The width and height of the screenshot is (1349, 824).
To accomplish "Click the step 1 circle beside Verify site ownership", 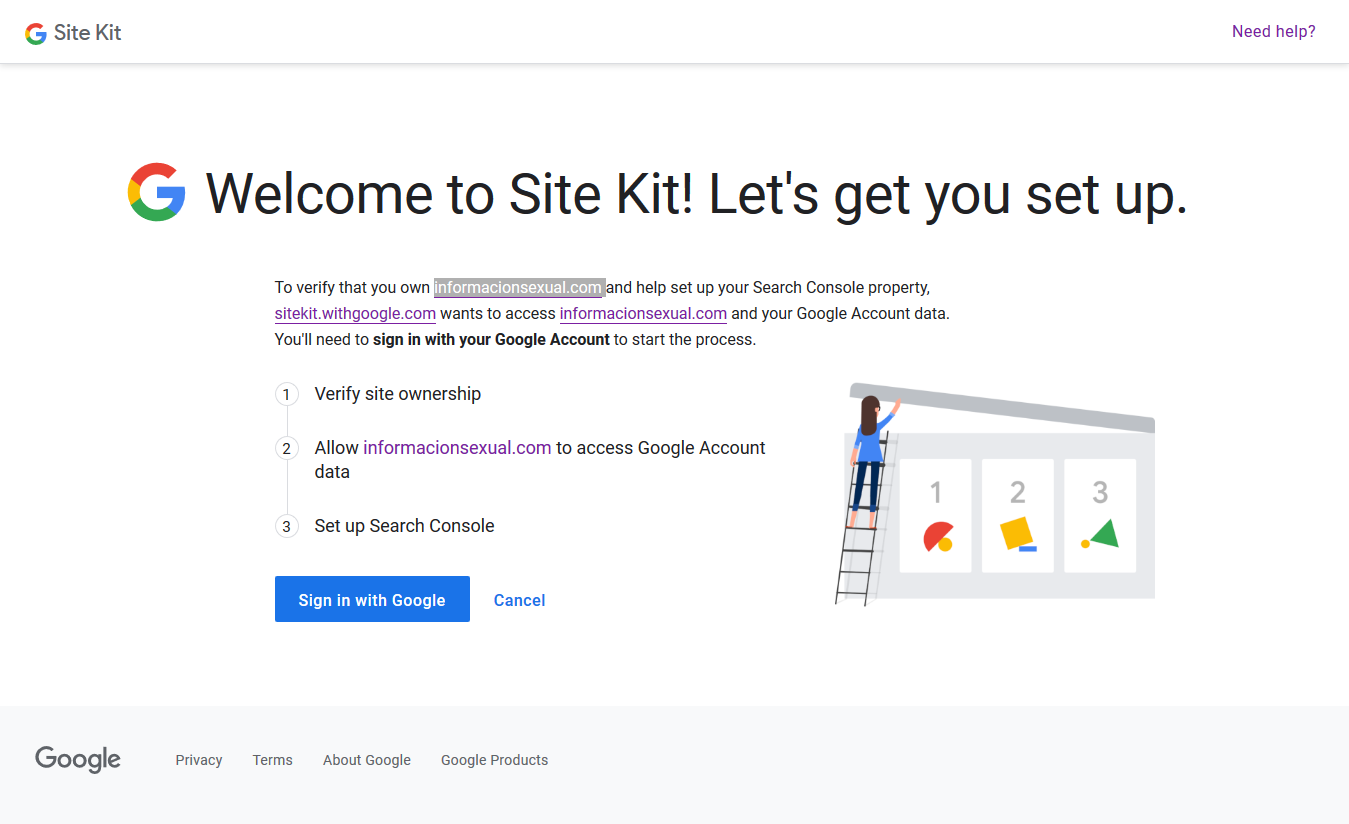I will (287, 394).
